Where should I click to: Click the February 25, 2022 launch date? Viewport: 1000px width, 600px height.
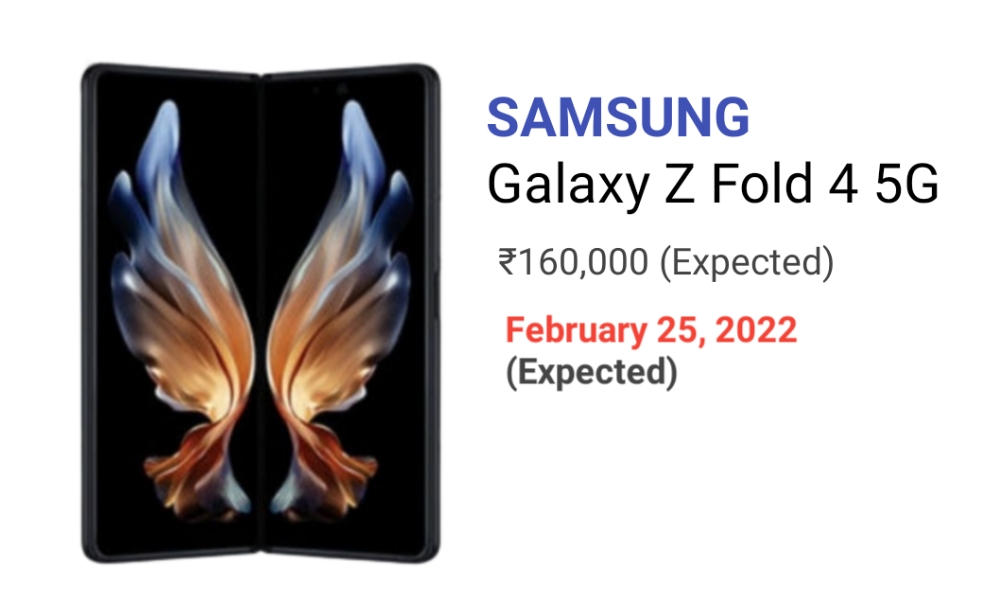tap(651, 330)
